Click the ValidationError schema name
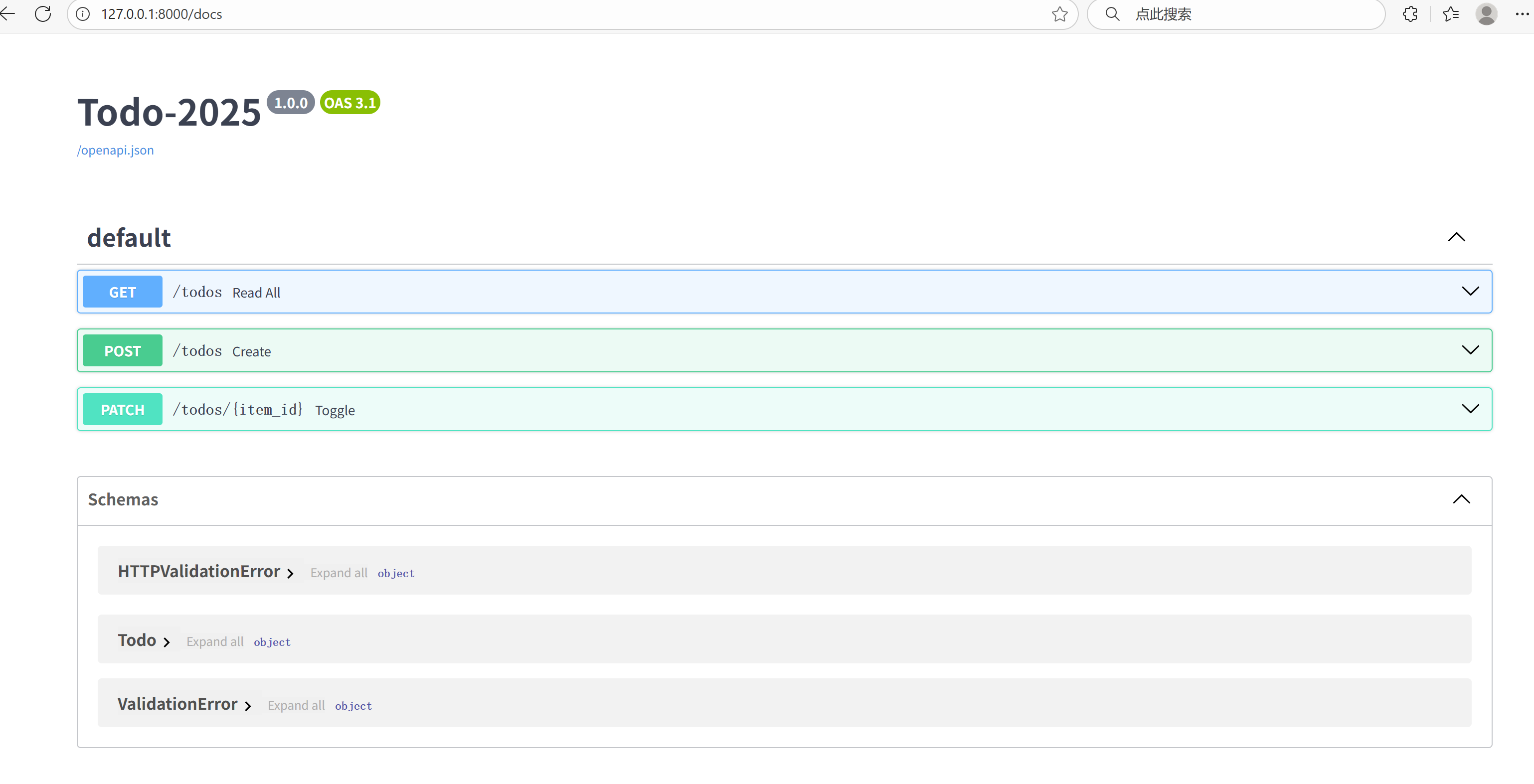Screen dimensions: 1534x784 click(x=177, y=704)
